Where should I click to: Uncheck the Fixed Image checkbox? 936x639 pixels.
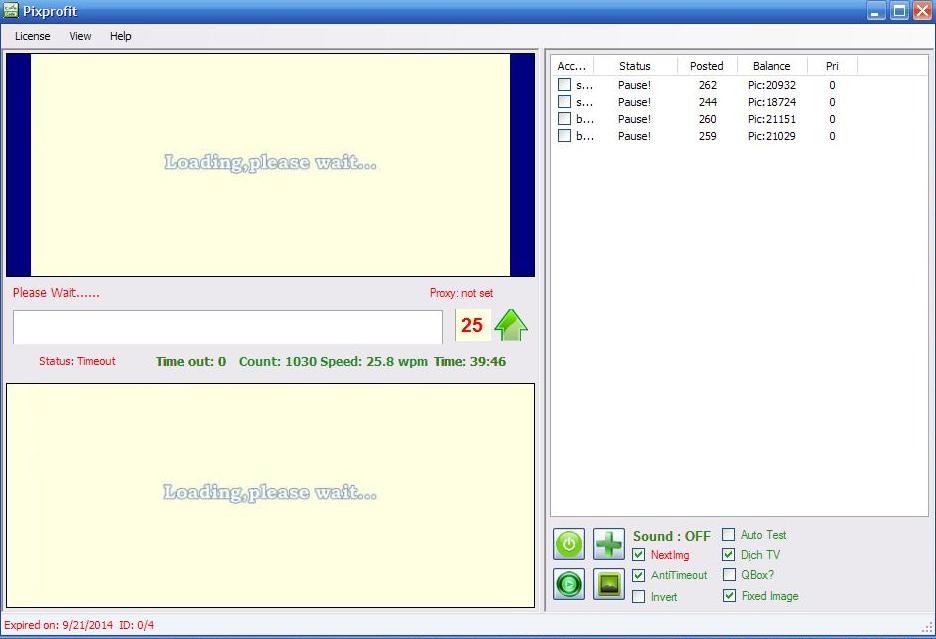(729, 595)
